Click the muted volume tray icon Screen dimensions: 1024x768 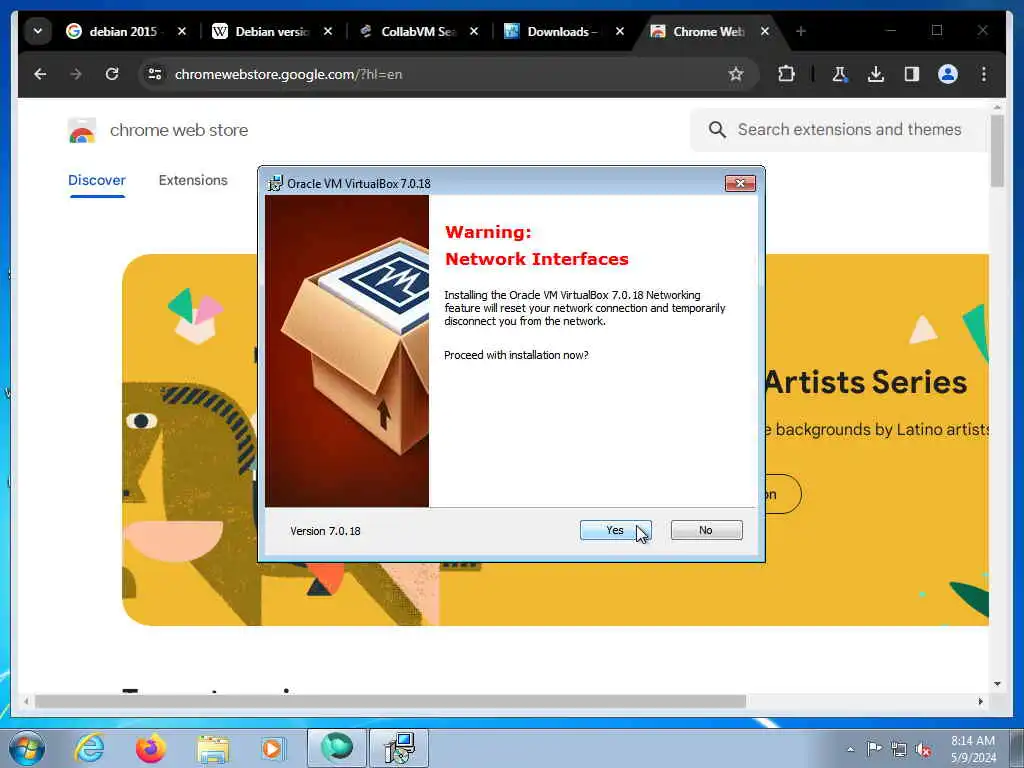[x=923, y=749]
